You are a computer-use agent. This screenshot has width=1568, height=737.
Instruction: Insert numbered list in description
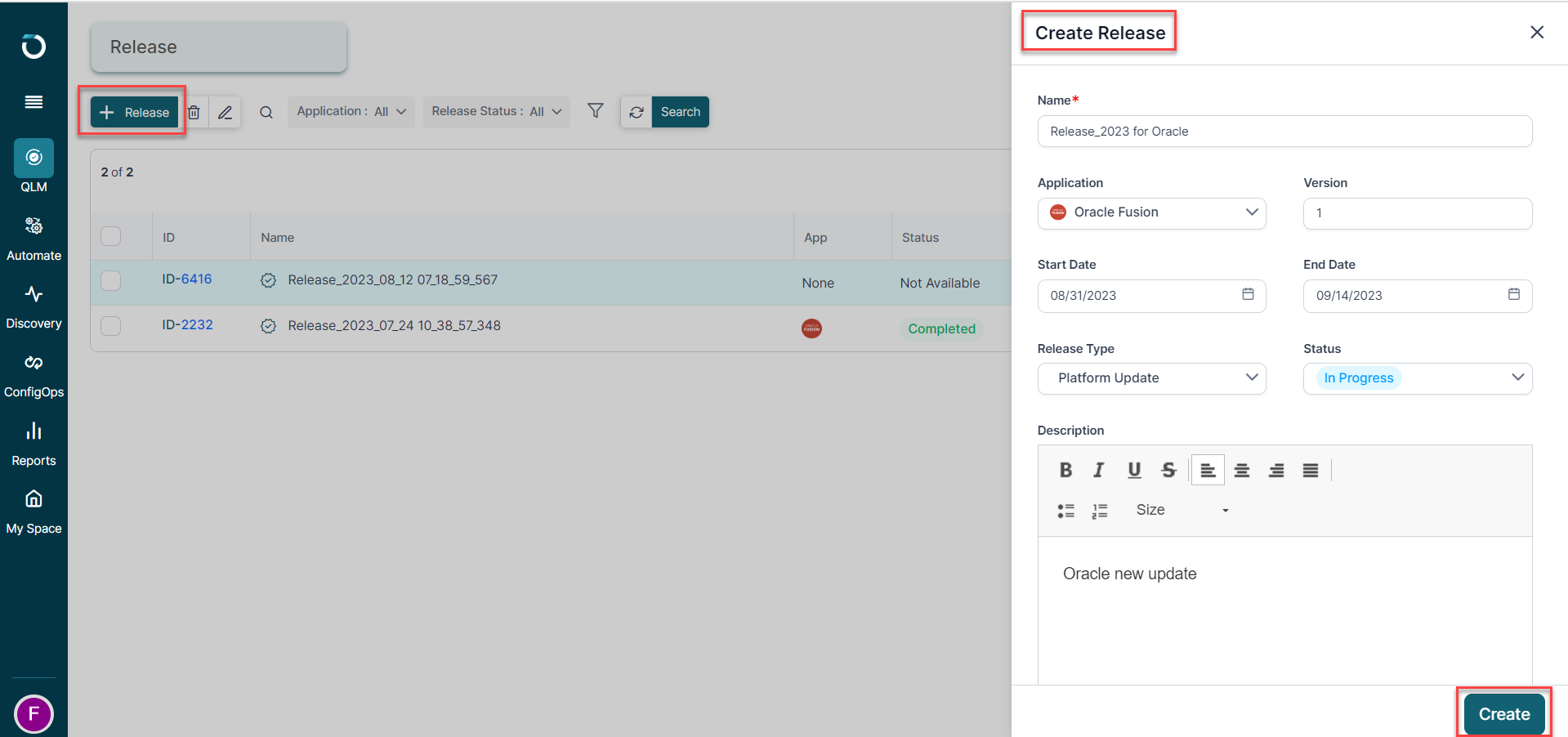pos(1100,511)
